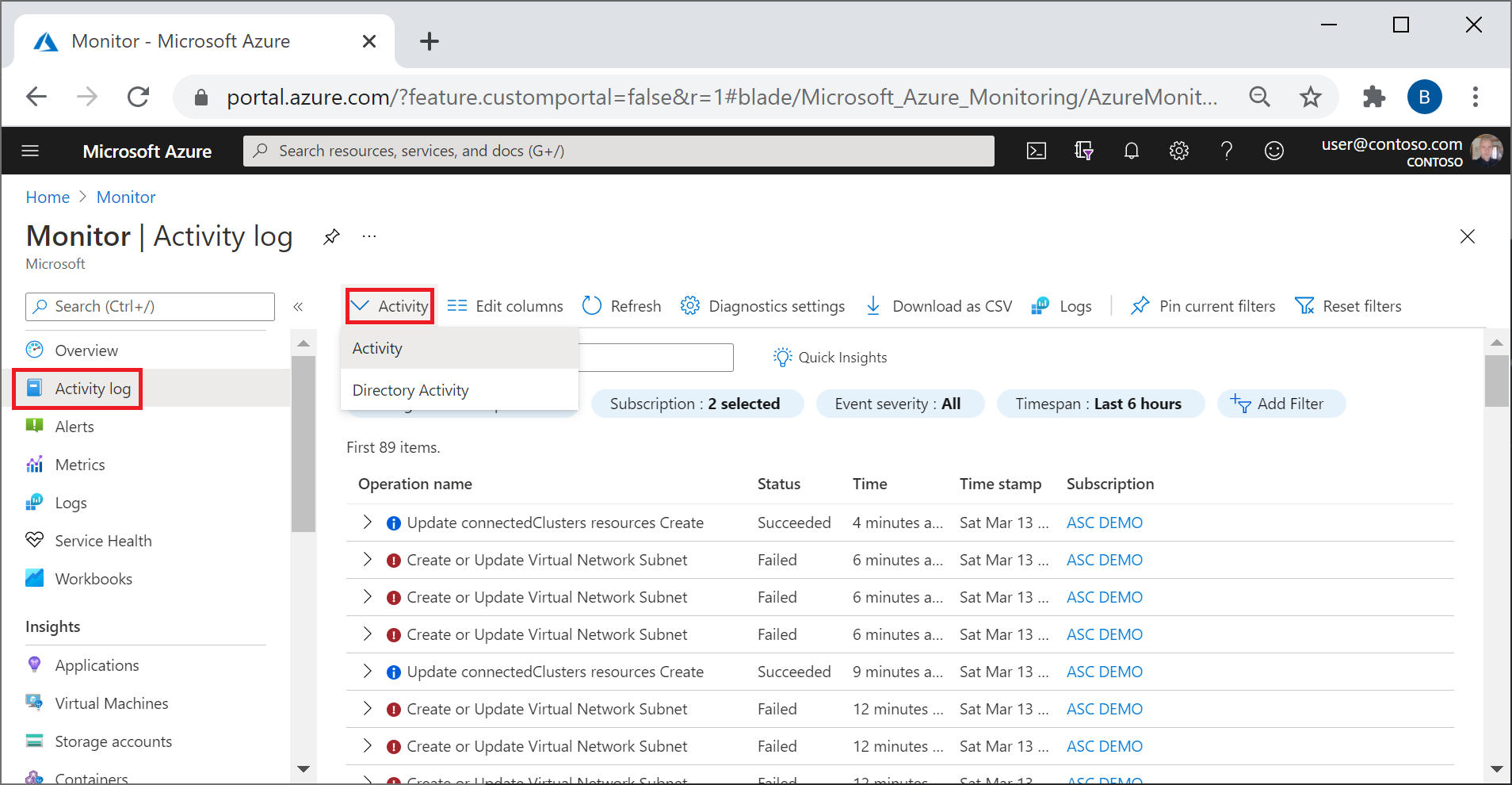Go to Home breadcrumb link
The width and height of the screenshot is (1512, 785).
[x=48, y=197]
